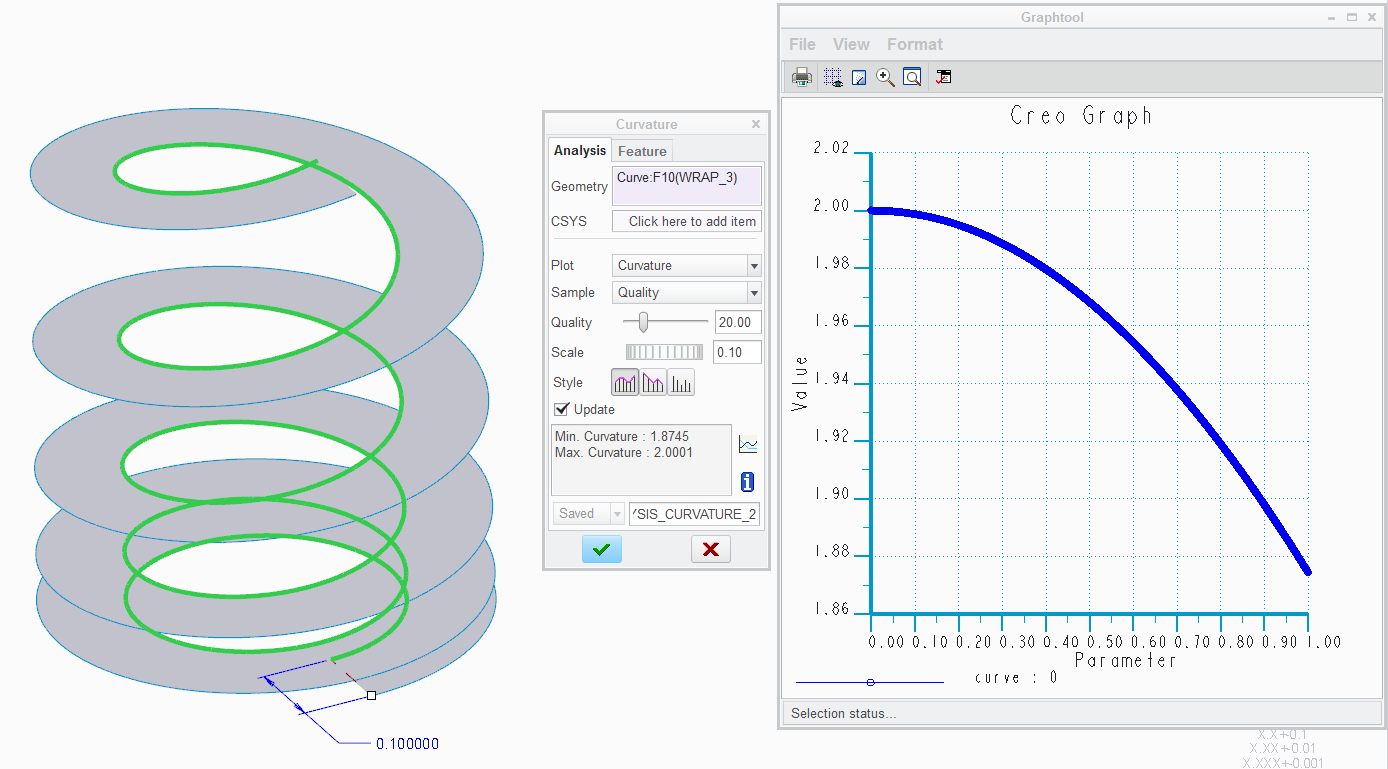1388x769 pixels.
Task: Adjust the Quality slider handle
Action: tap(644, 321)
